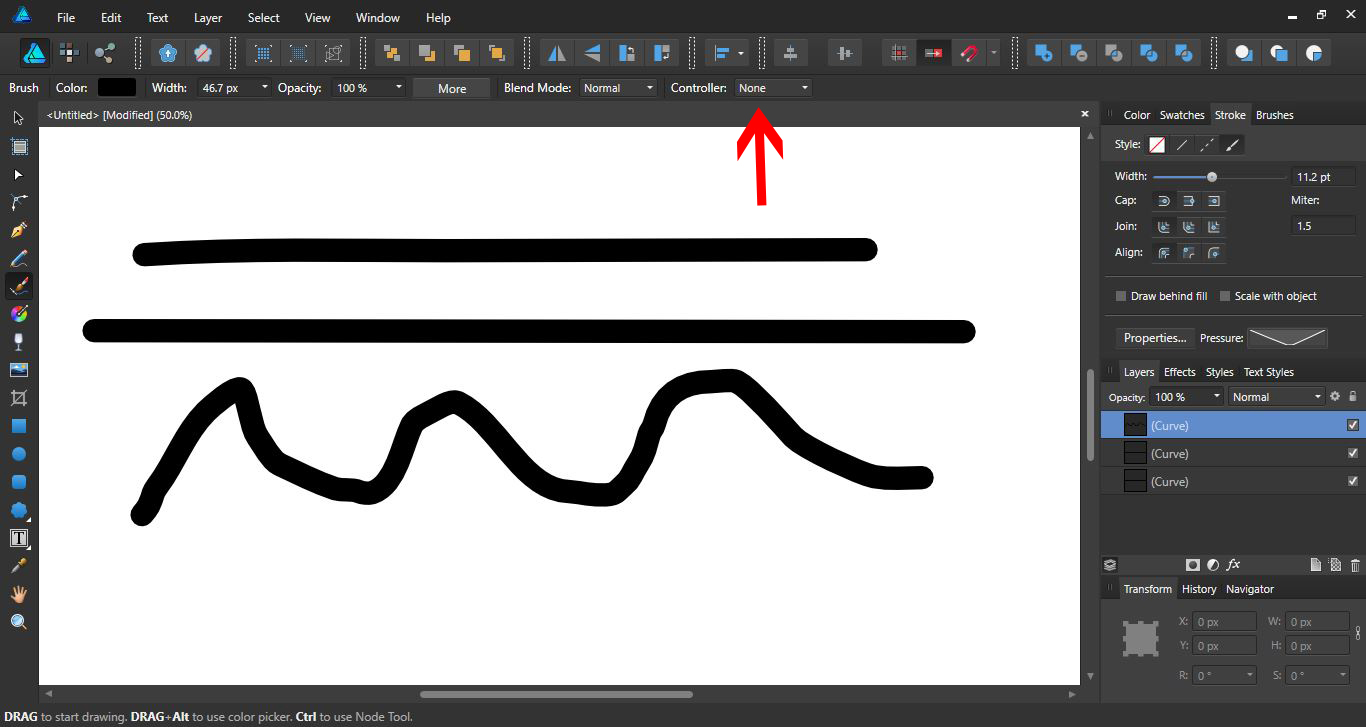Click the stroke Properties button

click(1154, 338)
